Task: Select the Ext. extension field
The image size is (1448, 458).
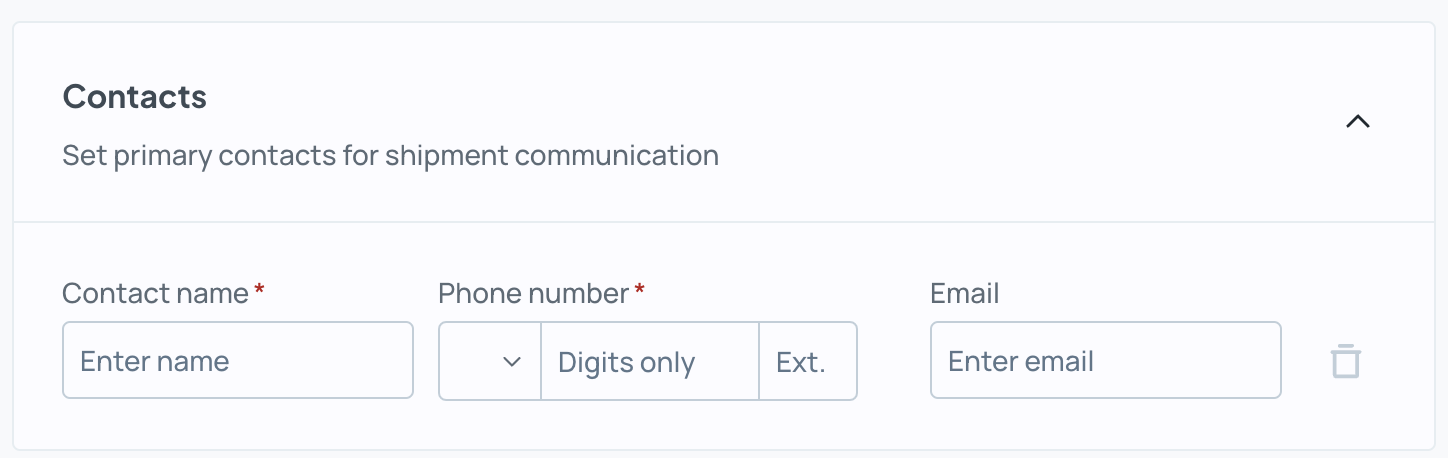Action: 808,361
